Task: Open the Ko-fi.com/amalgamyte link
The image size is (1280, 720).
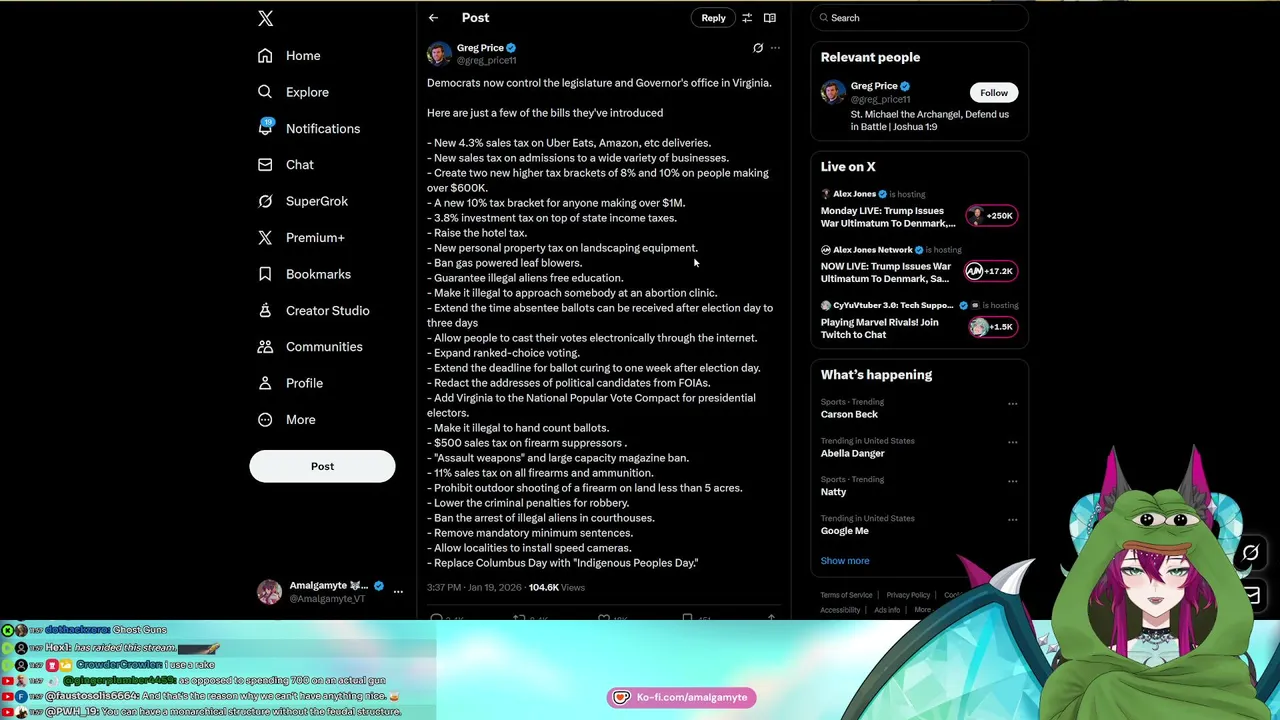Action: [x=681, y=697]
